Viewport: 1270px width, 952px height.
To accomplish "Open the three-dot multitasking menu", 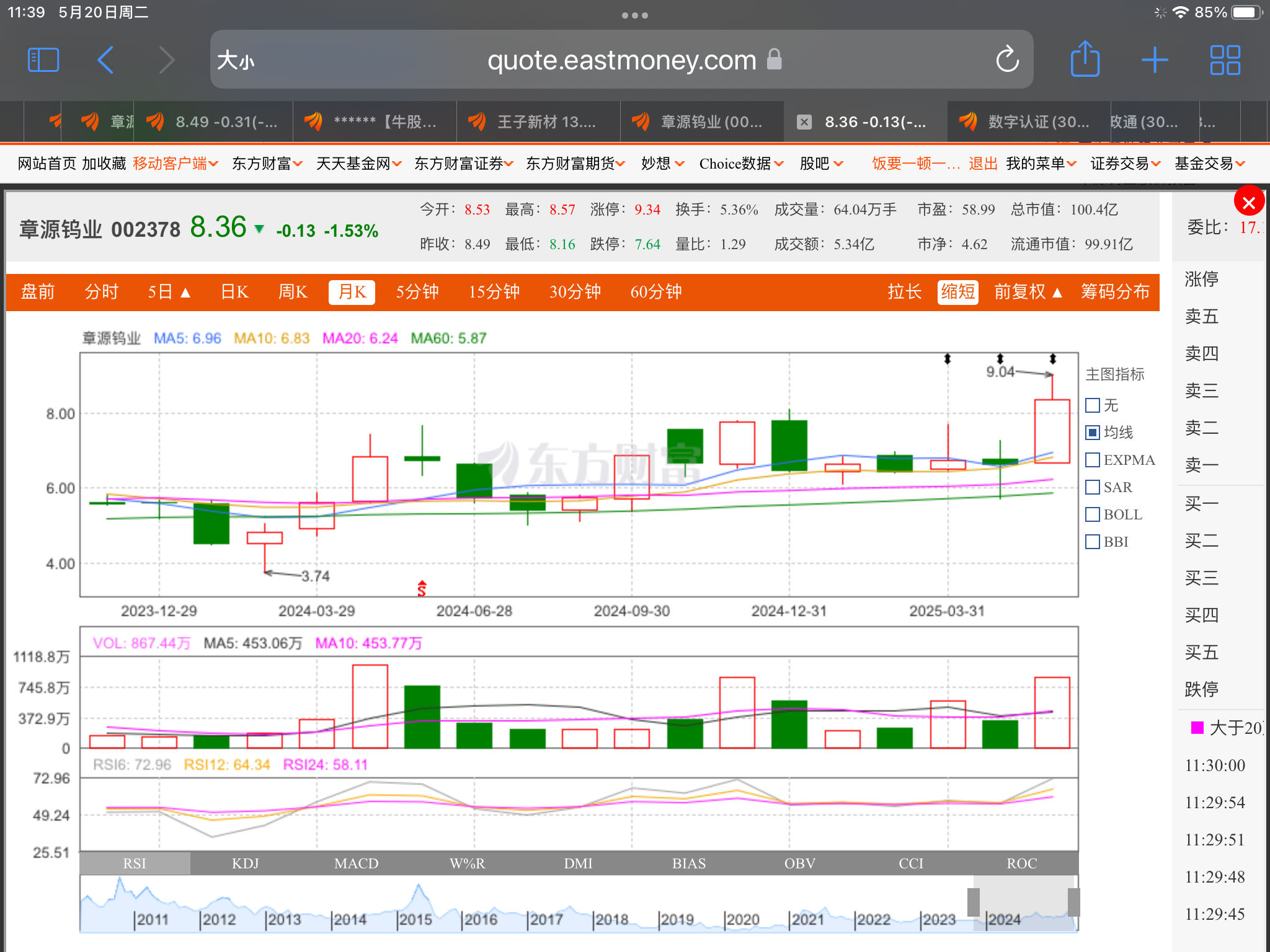I will pyautogui.click(x=635, y=15).
